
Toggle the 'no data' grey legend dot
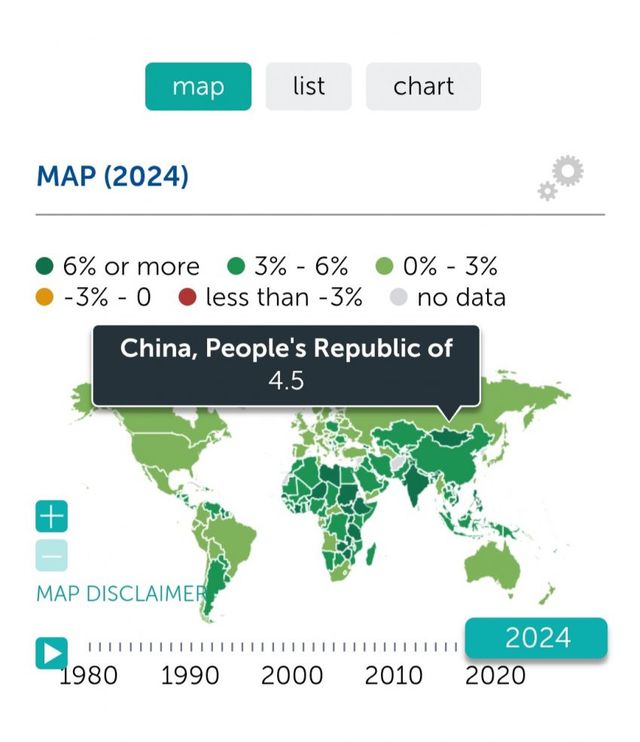pos(398,298)
